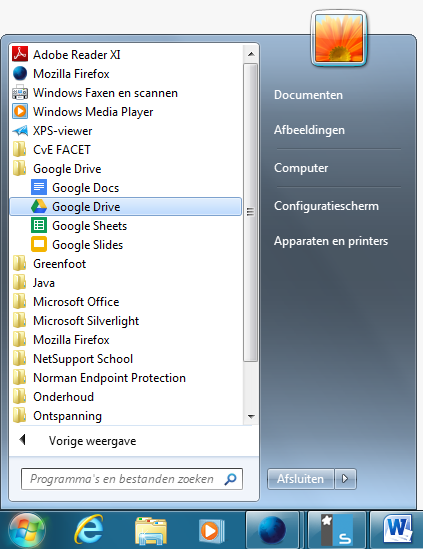This screenshot has height=549, width=423.
Task: Click the Internet Explorer icon in the taskbar
Action: (89, 529)
